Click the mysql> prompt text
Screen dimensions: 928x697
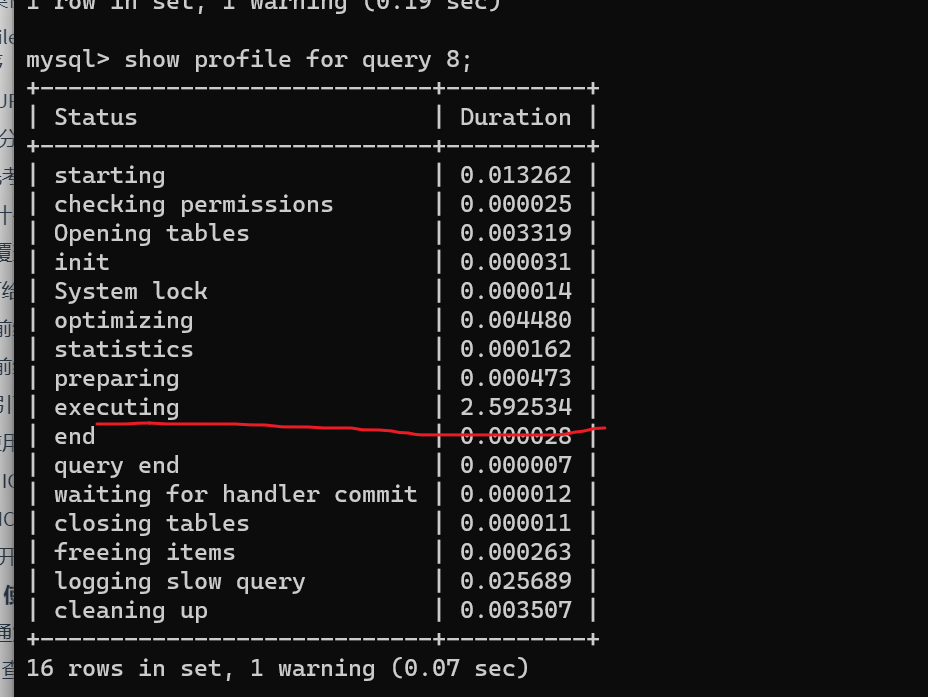67,60
